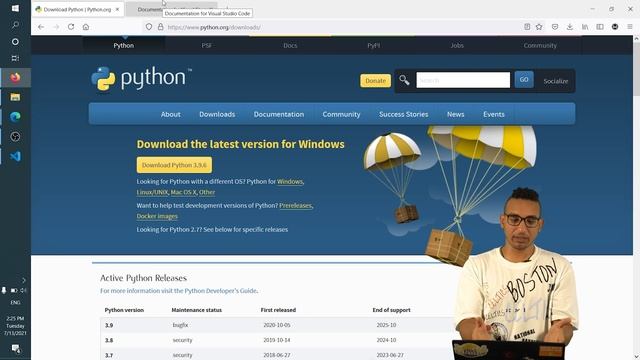Reload the page with refresh icon
Viewport: 640px width, 360px height.
coord(71,27)
